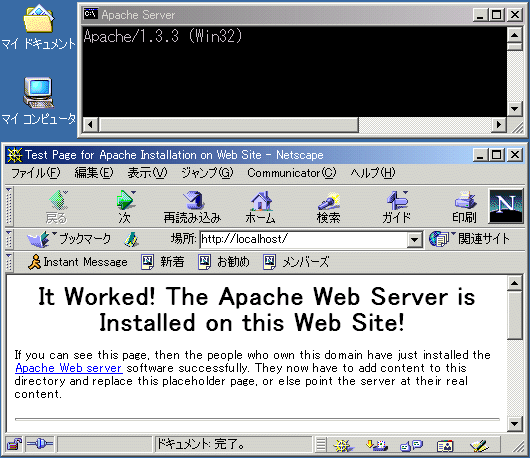530x458 pixels.
Task: Reload page with 再読み込み icon
Action: (x=192, y=207)
